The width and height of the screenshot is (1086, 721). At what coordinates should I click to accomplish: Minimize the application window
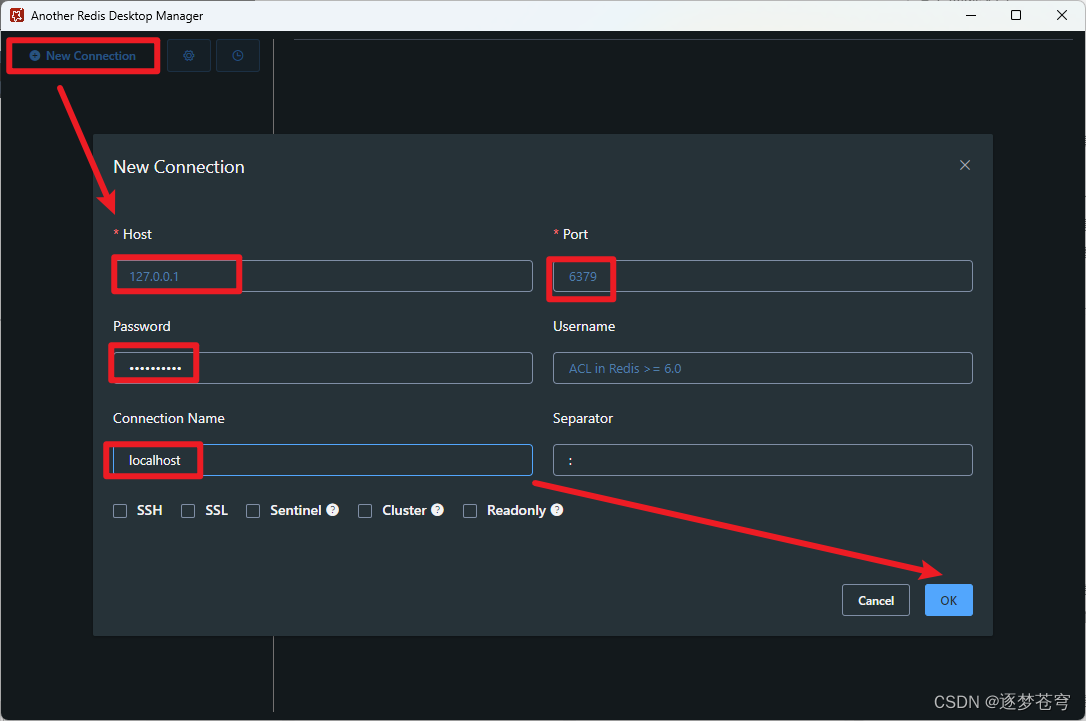point(971,15)
